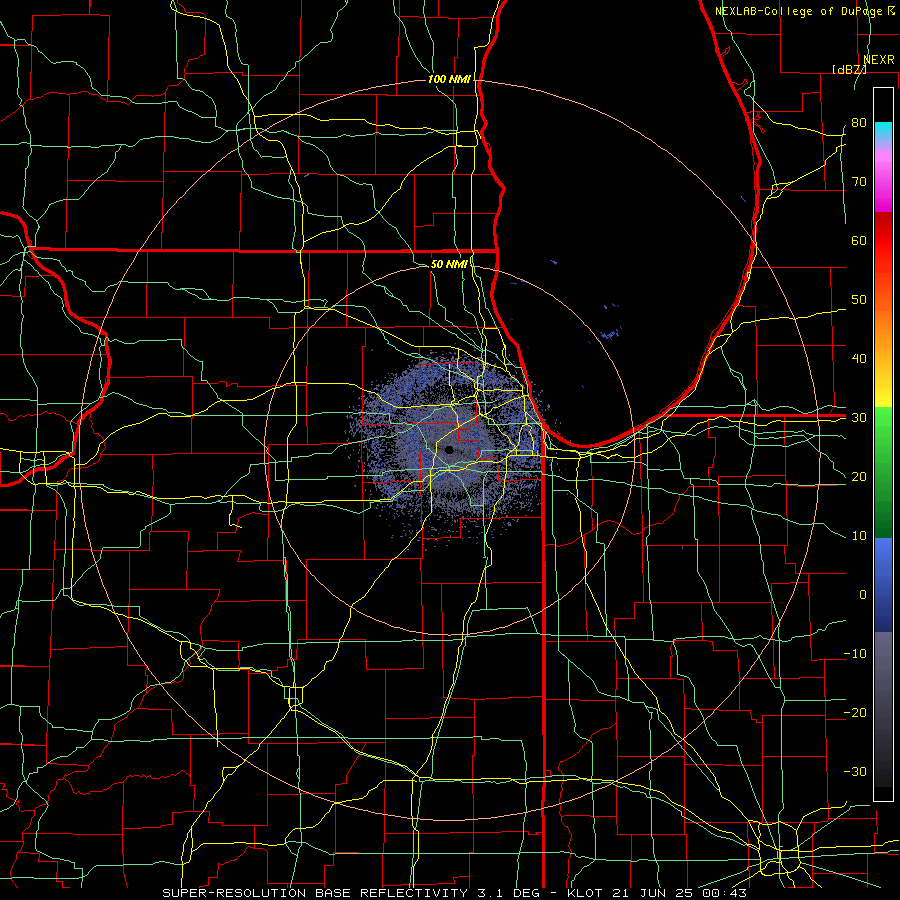Click the 00:43 timestamp in the caption

723,893
